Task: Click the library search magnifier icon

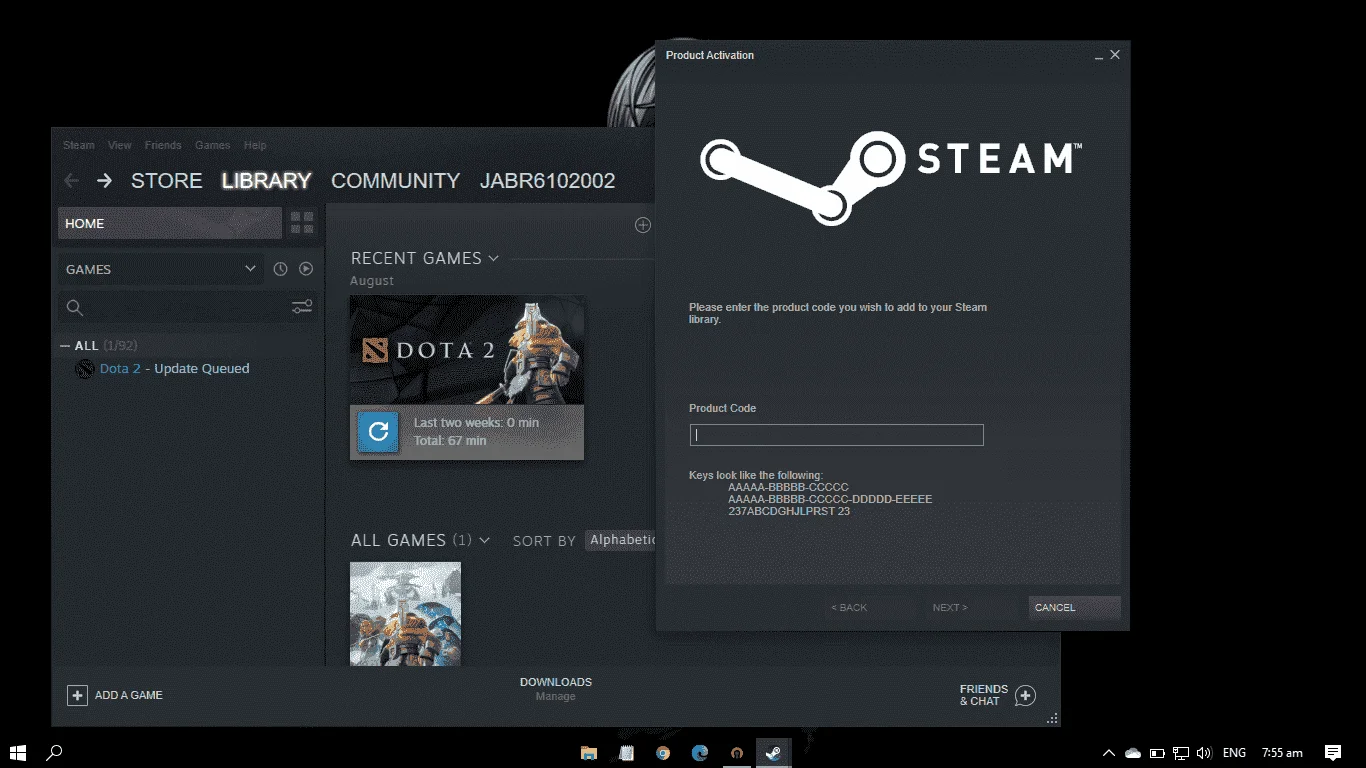Action: (74, 308)
